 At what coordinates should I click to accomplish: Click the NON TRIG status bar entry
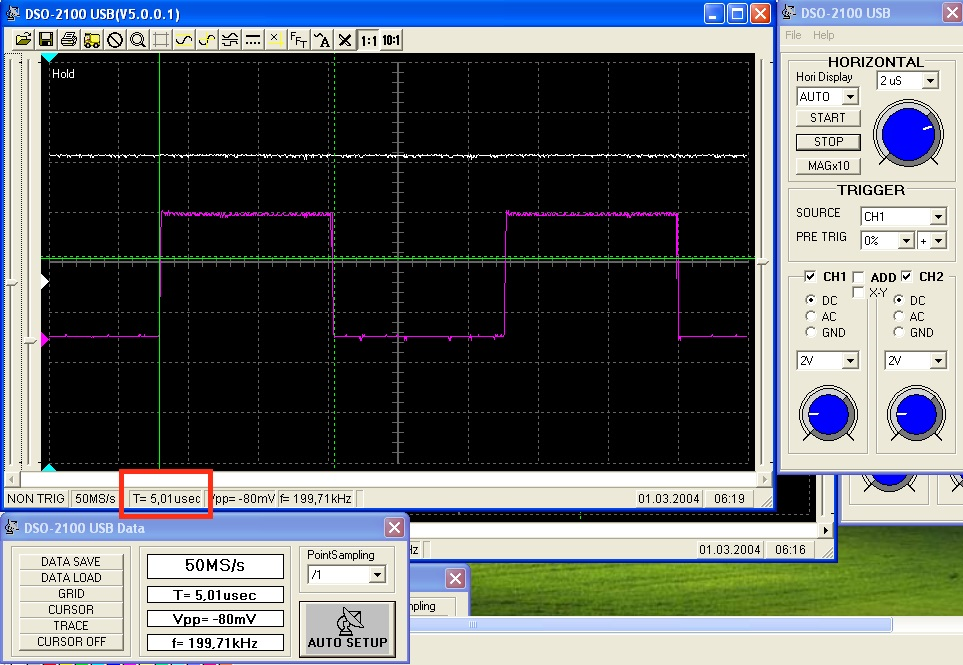tap(36, 499)
